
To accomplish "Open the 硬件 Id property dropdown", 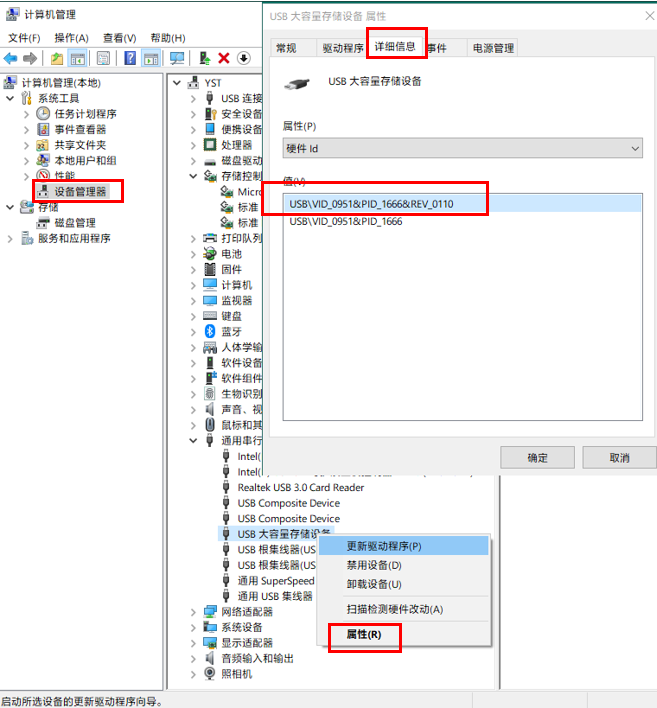I will 462,148.
